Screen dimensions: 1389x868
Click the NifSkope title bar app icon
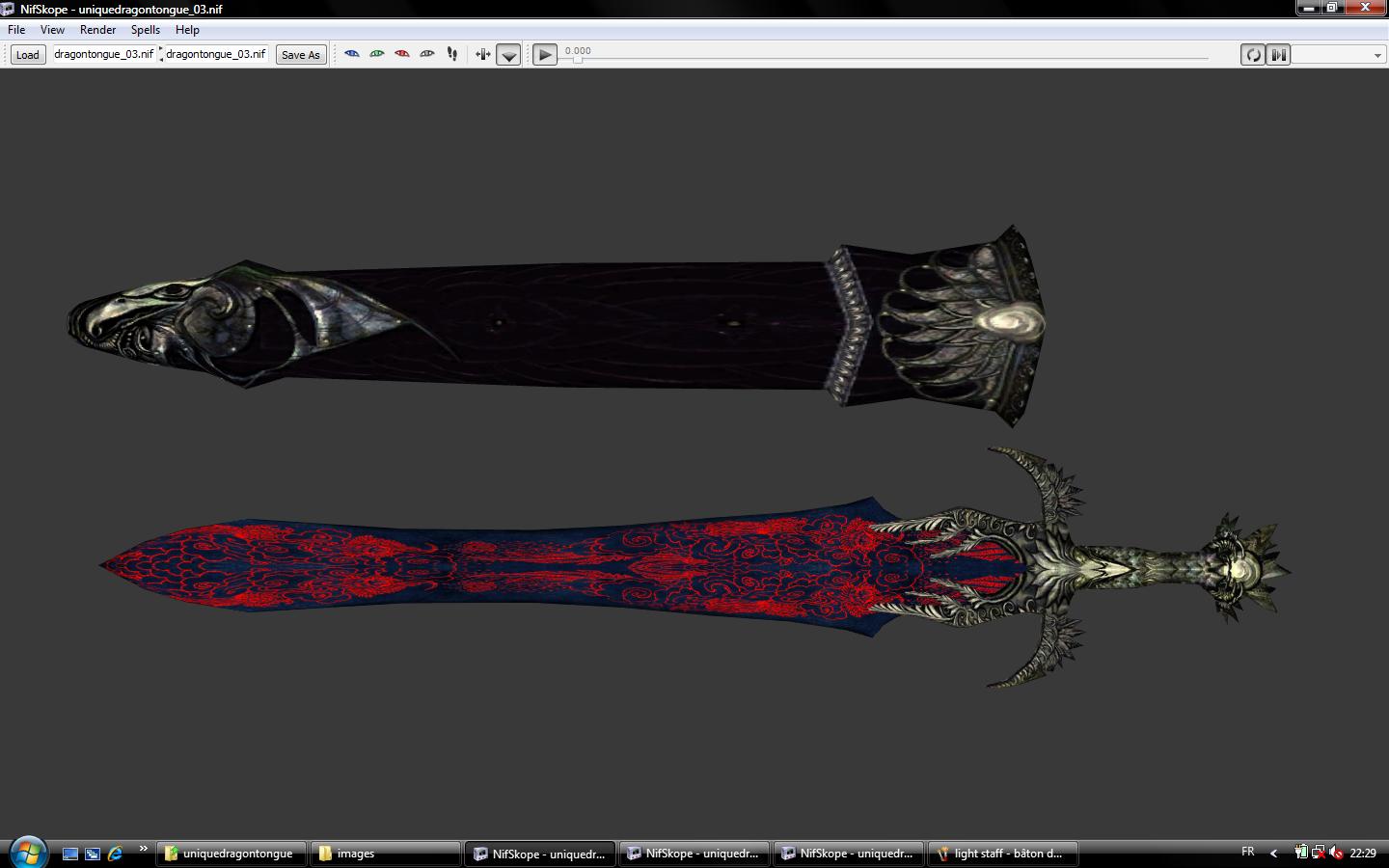[8, 9]
